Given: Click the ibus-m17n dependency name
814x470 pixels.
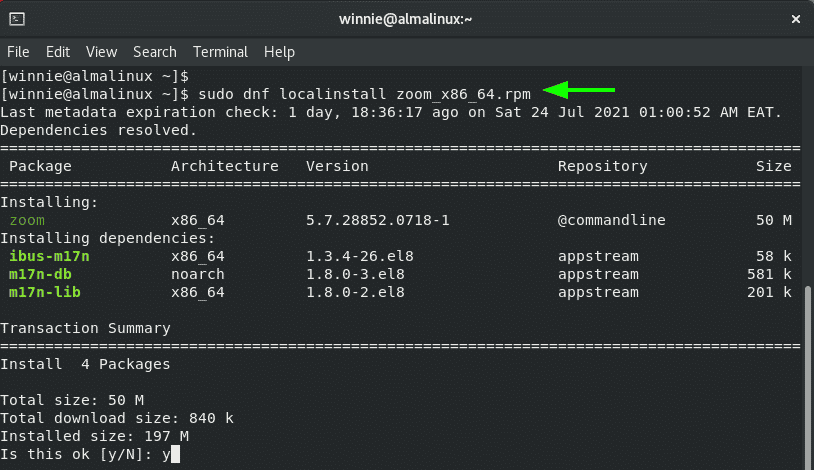Looking at the screenshot, I should 49,256.
